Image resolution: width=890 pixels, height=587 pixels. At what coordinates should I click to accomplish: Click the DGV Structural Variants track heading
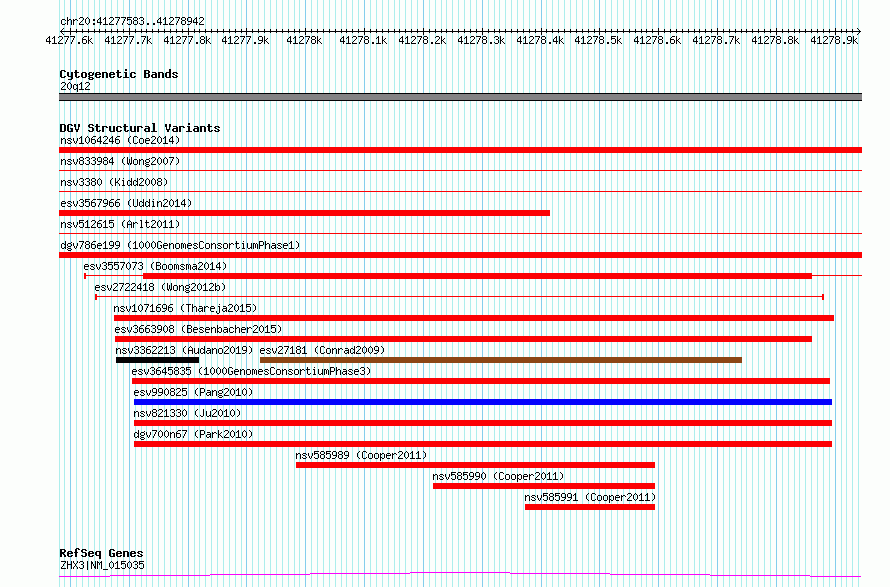(x=140, y=128)
